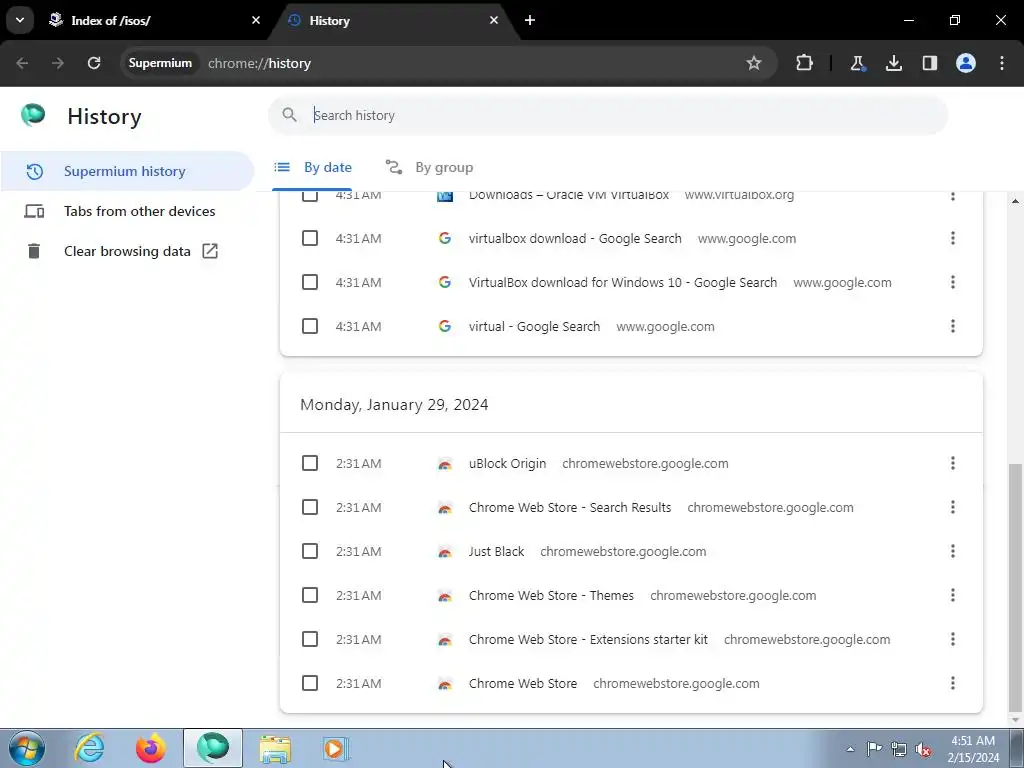
Task: Open Windows Media Player from taskbar
Action: click(x=336, y=748)
